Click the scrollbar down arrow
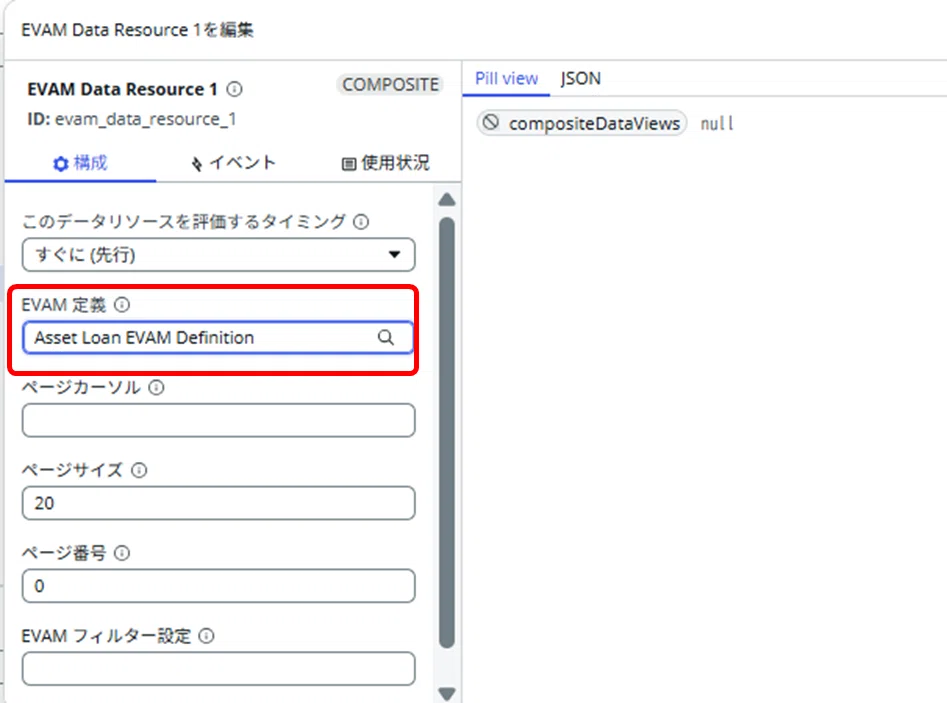 447,694
